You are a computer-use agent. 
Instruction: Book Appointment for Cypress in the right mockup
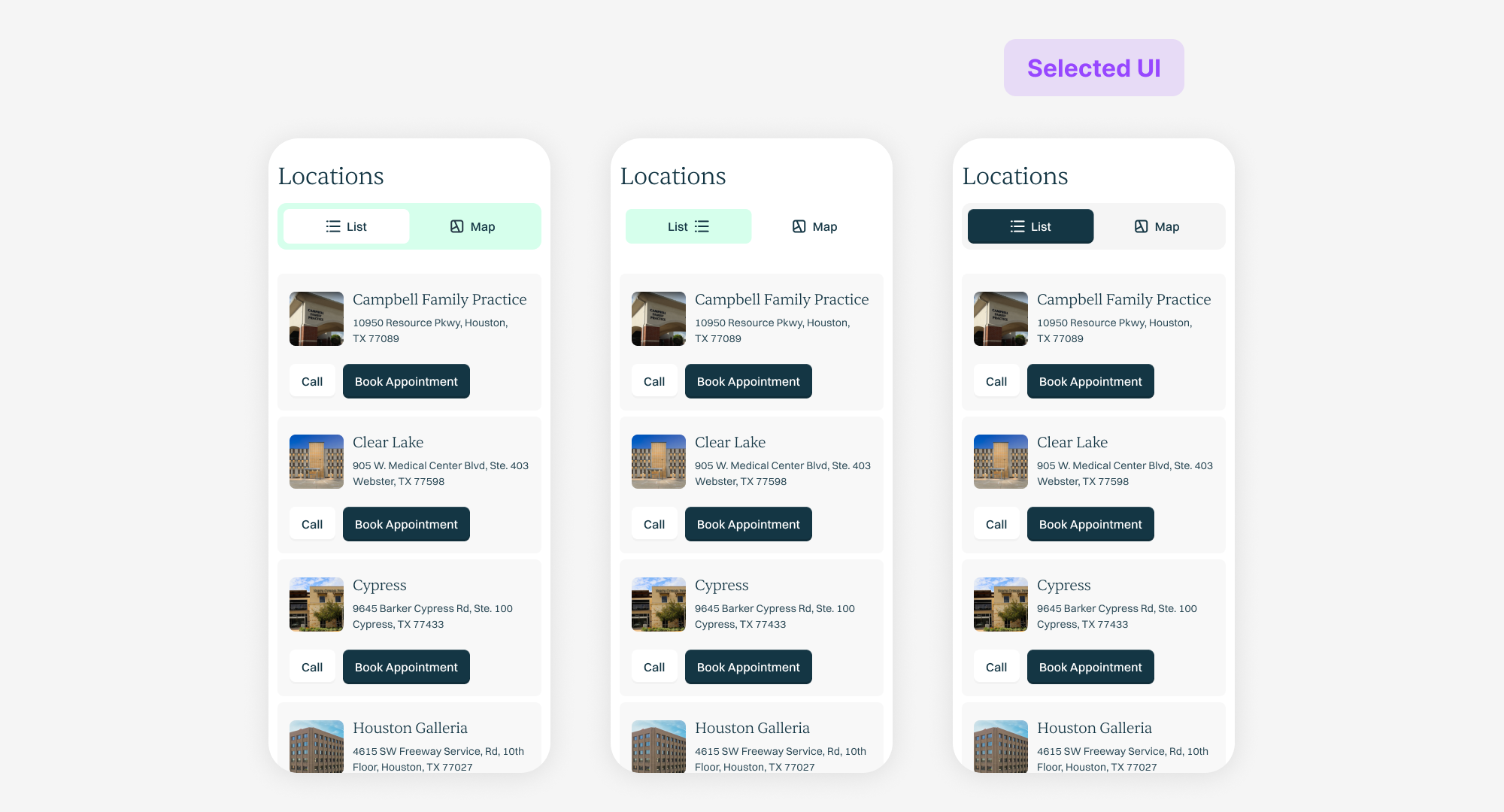click(x=1090, y=667)
